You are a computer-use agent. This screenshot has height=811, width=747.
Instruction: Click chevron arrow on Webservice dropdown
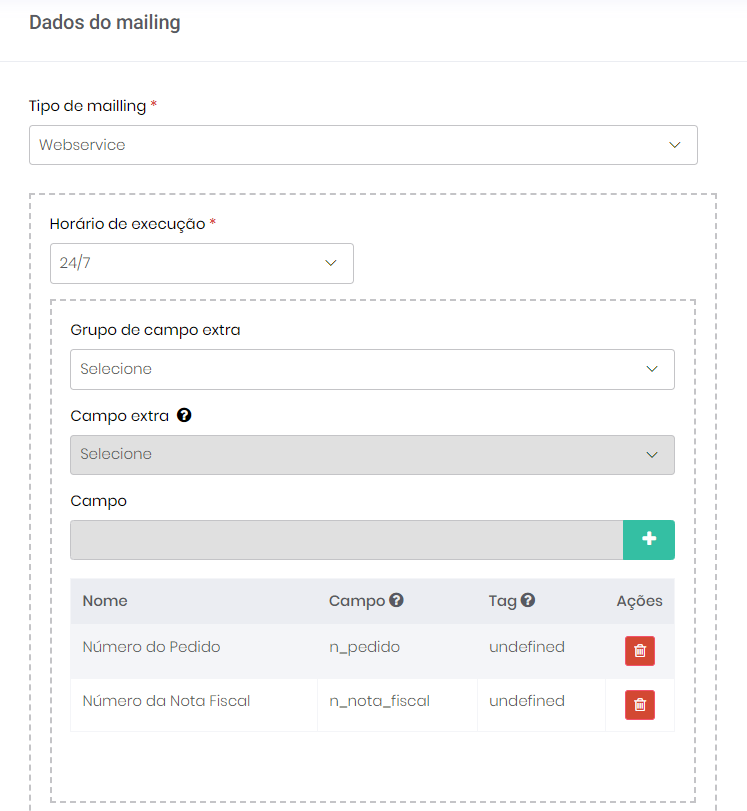[x=675, y=145]
